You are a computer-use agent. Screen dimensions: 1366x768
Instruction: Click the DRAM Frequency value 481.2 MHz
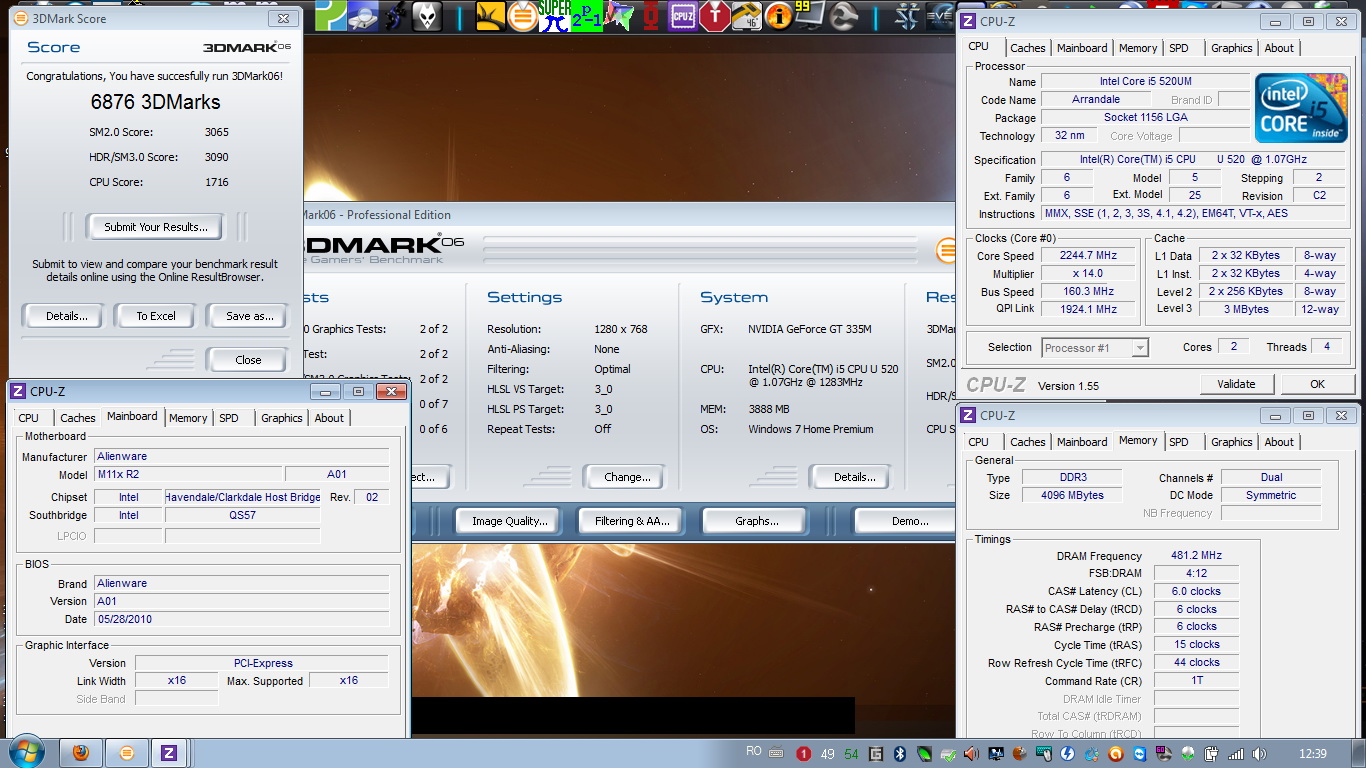point(1196,556)
